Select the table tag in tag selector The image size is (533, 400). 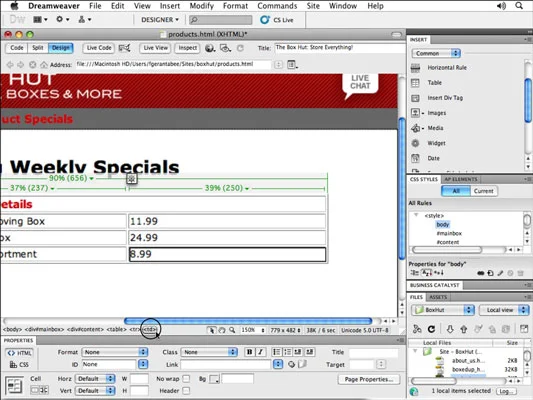[x=117, y=329]
